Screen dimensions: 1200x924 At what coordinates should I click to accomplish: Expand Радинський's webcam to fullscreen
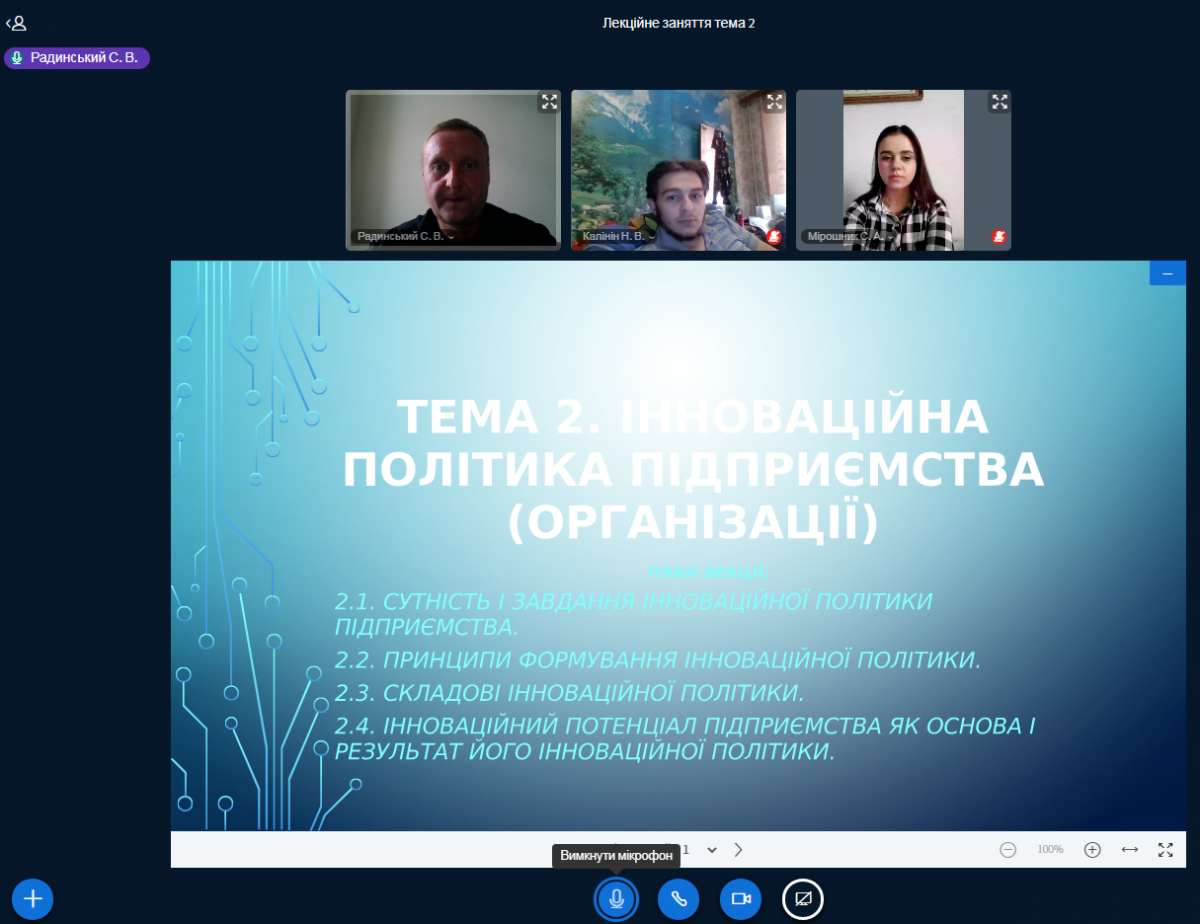(549, 102)
